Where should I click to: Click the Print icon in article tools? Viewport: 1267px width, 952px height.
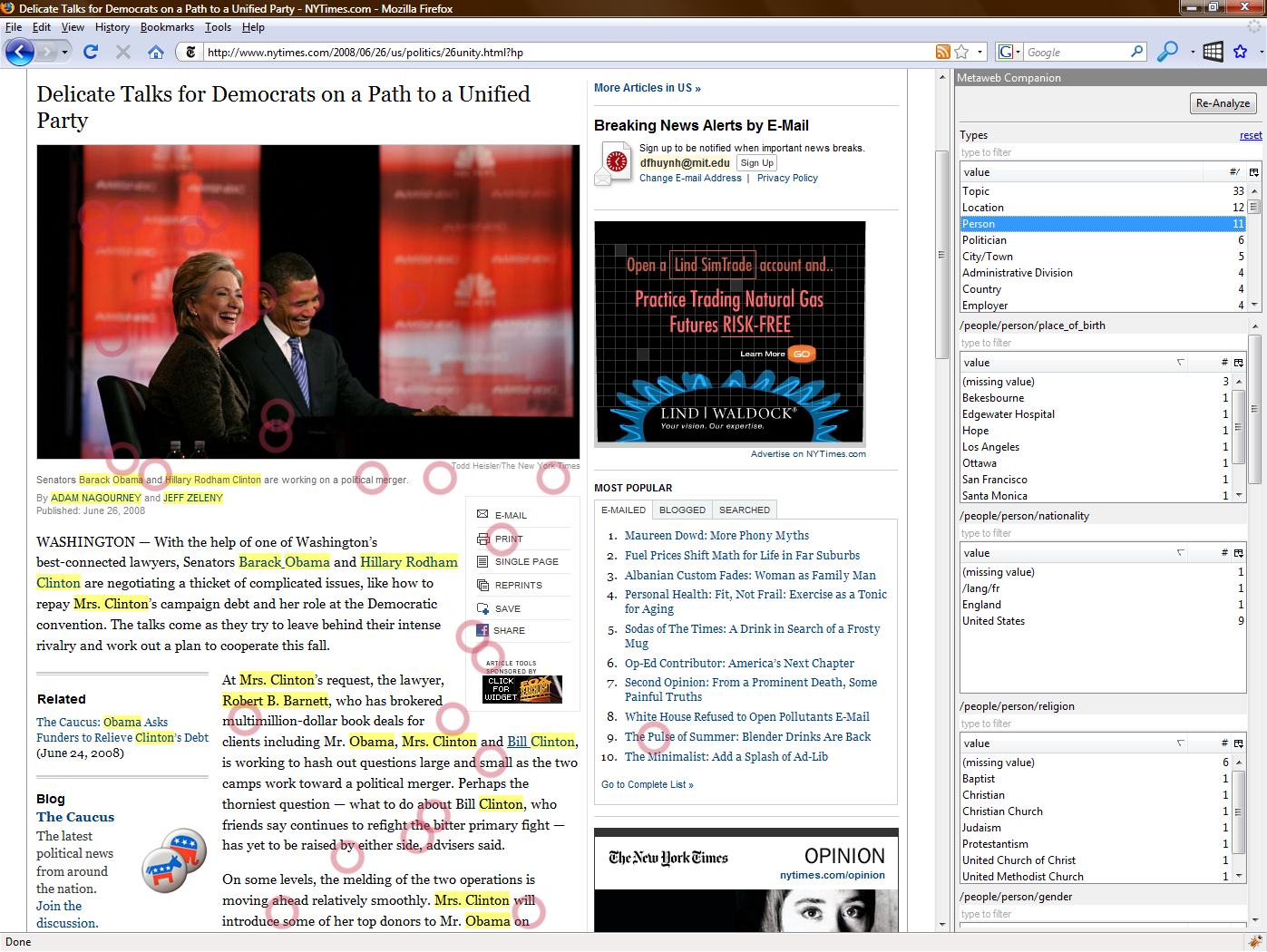[482, 539]
